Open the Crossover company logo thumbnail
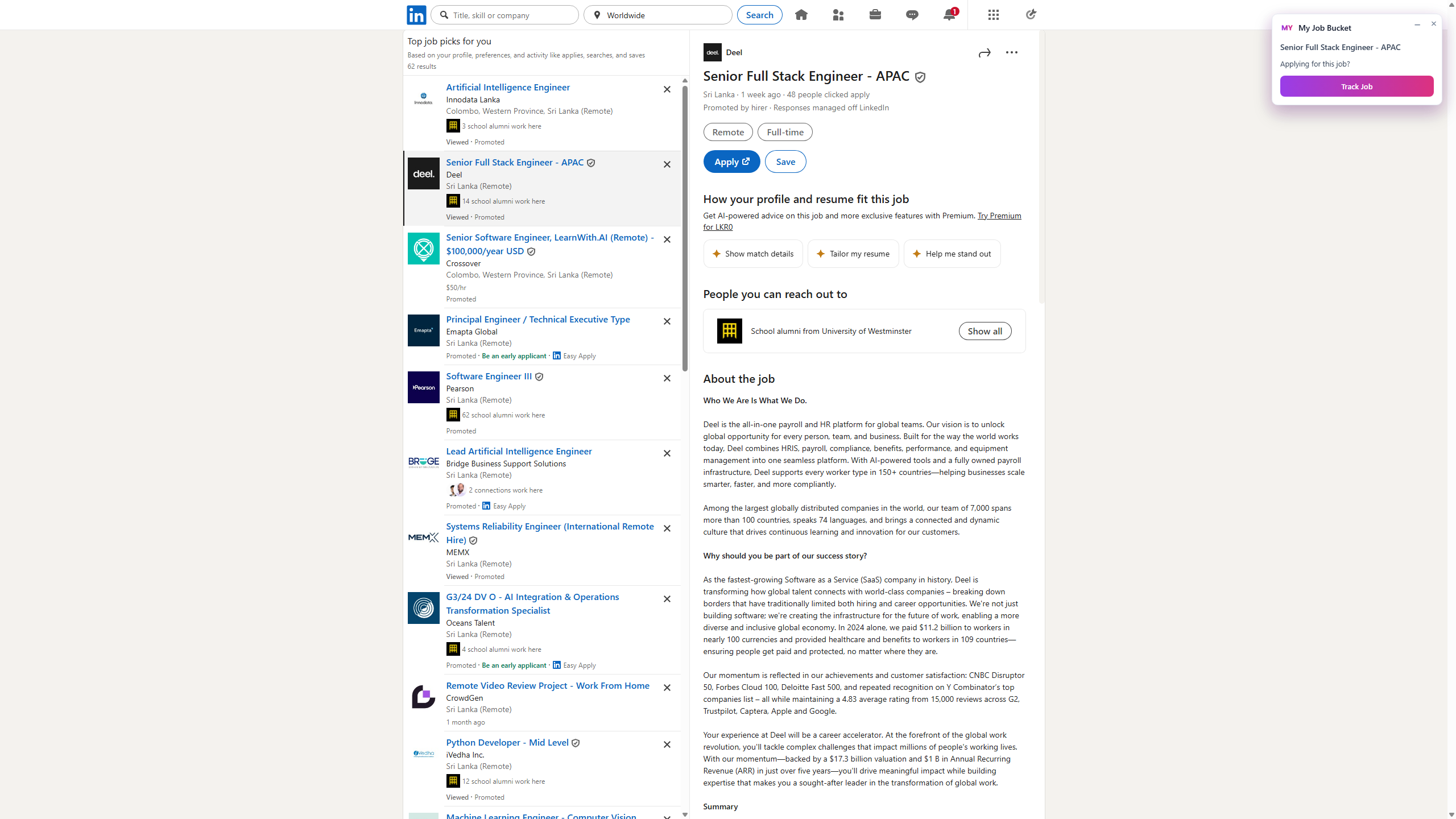 pos(424,249)
